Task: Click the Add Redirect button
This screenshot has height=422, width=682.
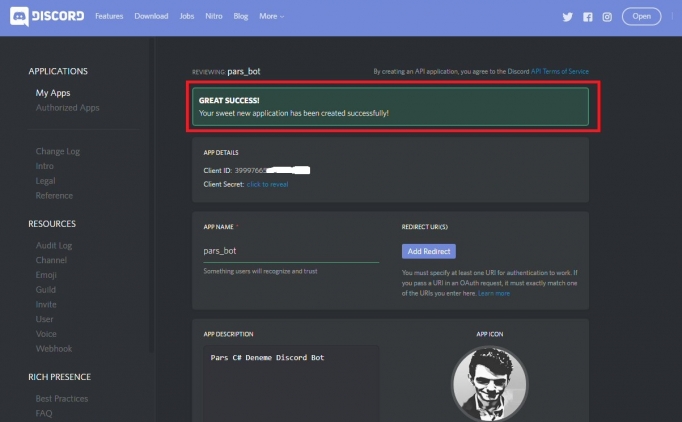Action: [x=428, y=251]
